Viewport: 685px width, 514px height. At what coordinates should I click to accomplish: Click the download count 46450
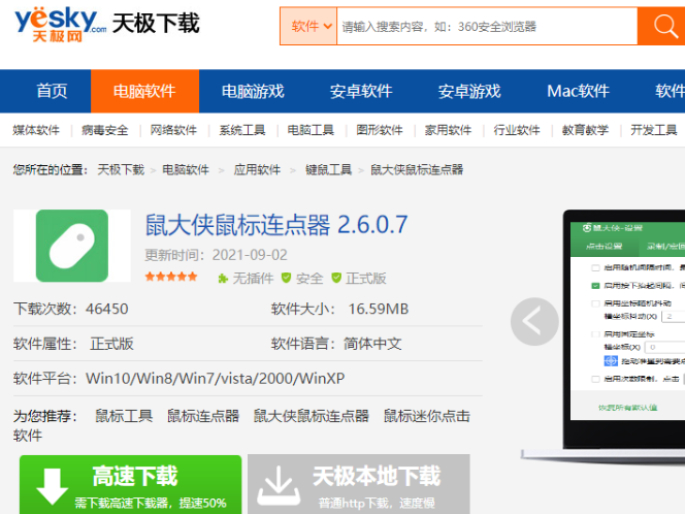coord(107,309)
